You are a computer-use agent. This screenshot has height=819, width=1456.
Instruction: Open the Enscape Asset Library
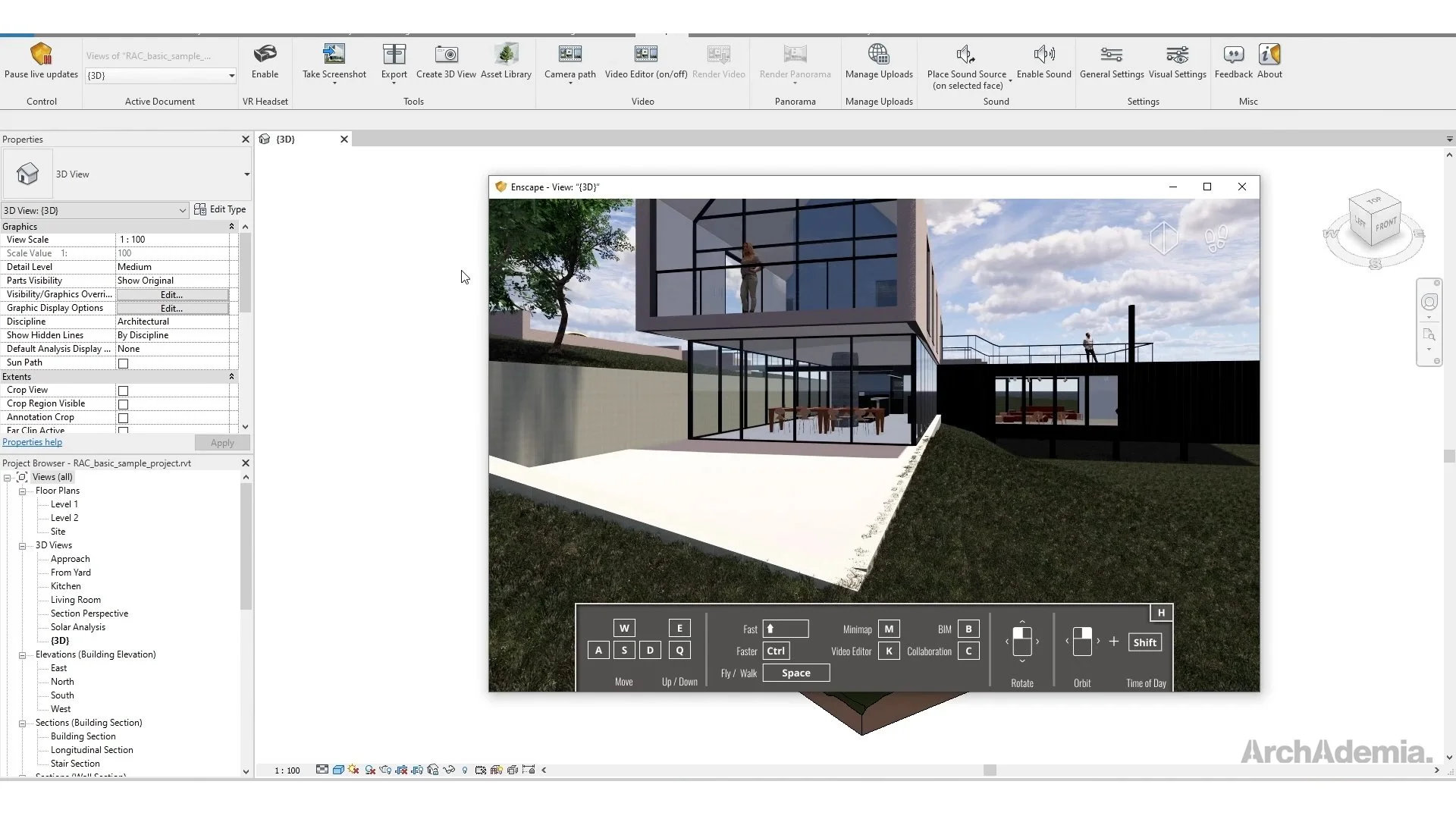coord(506,61)
